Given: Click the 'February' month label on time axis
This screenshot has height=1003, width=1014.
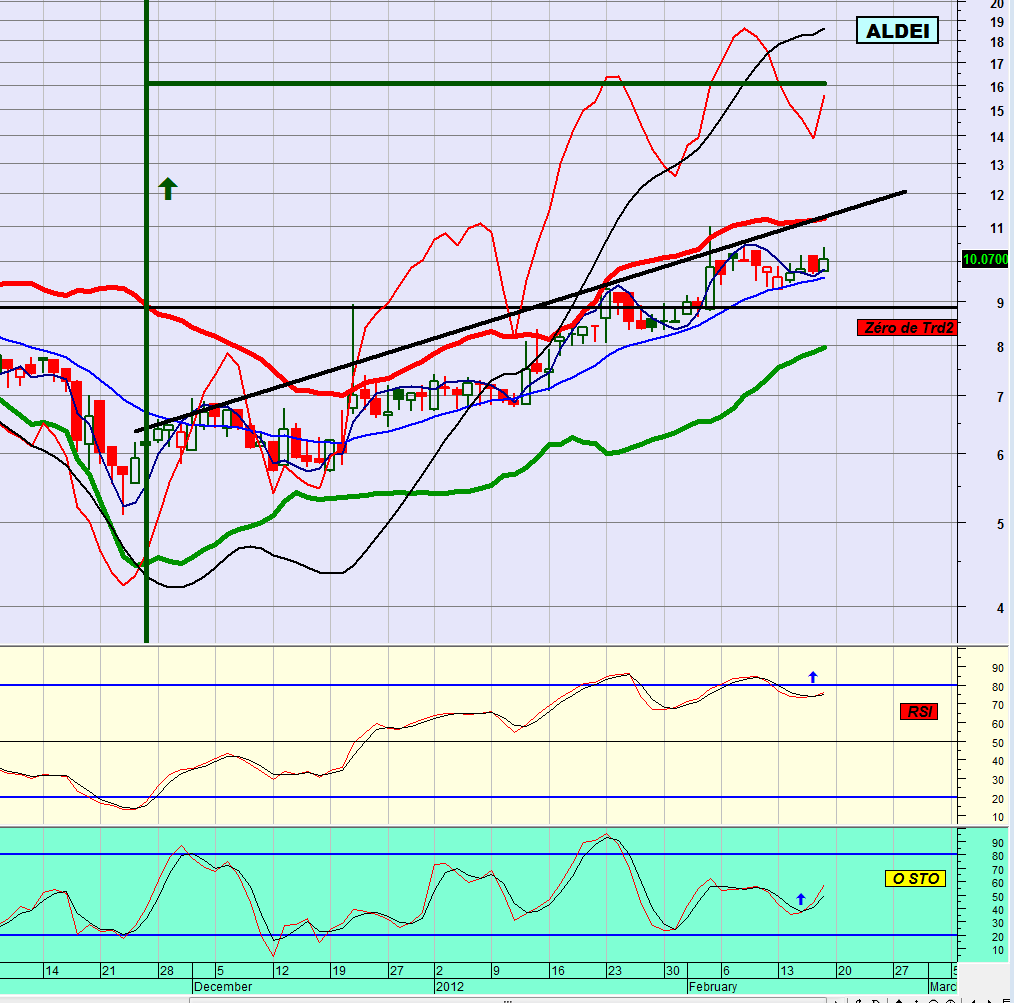Looking at the screenshot, I should coord(713,987).
